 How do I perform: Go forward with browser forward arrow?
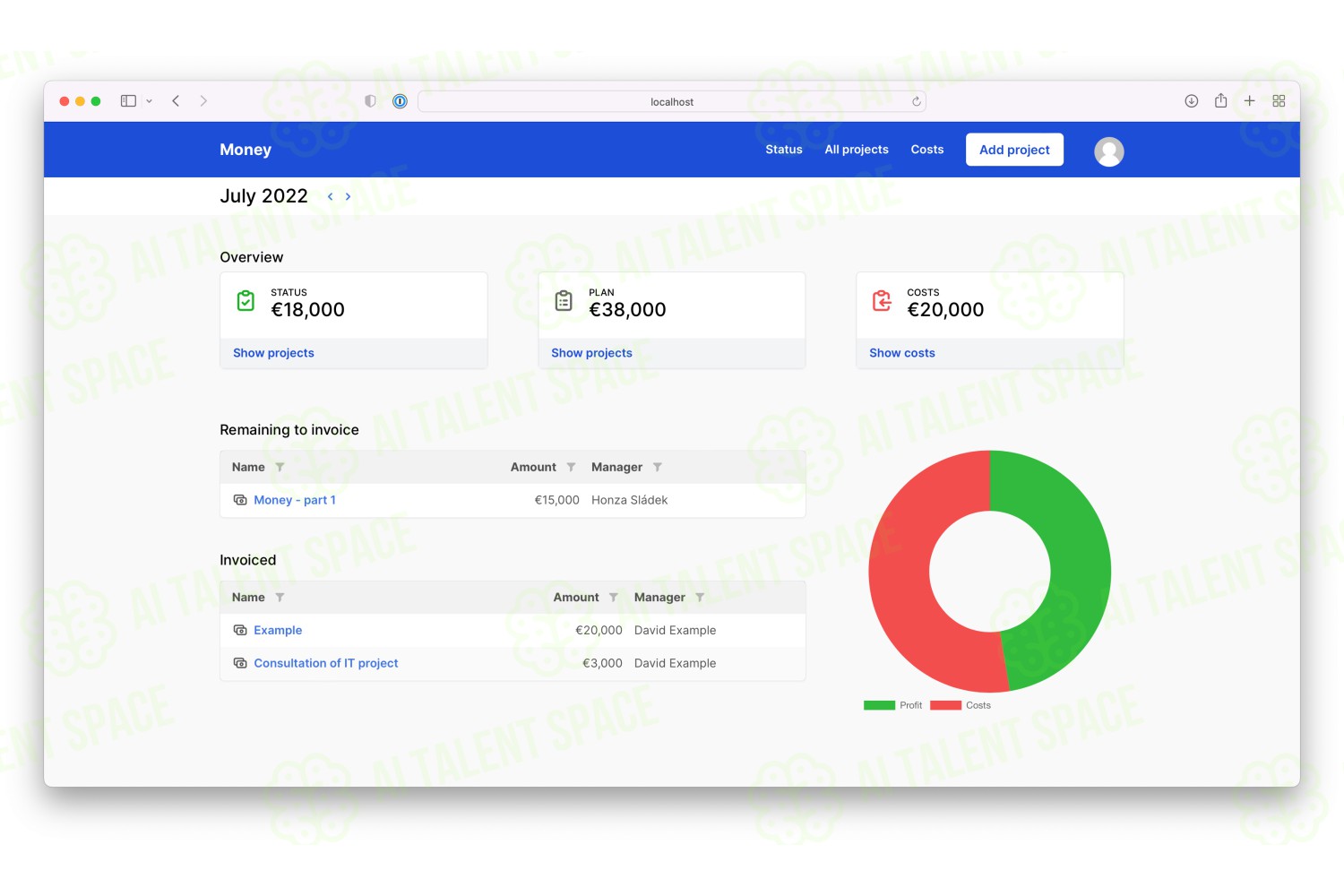[x=203, y=101]
